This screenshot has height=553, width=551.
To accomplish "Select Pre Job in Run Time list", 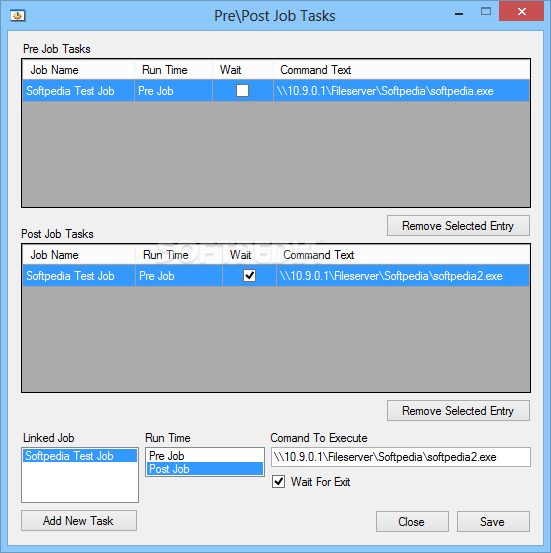I will pos(205,456).
